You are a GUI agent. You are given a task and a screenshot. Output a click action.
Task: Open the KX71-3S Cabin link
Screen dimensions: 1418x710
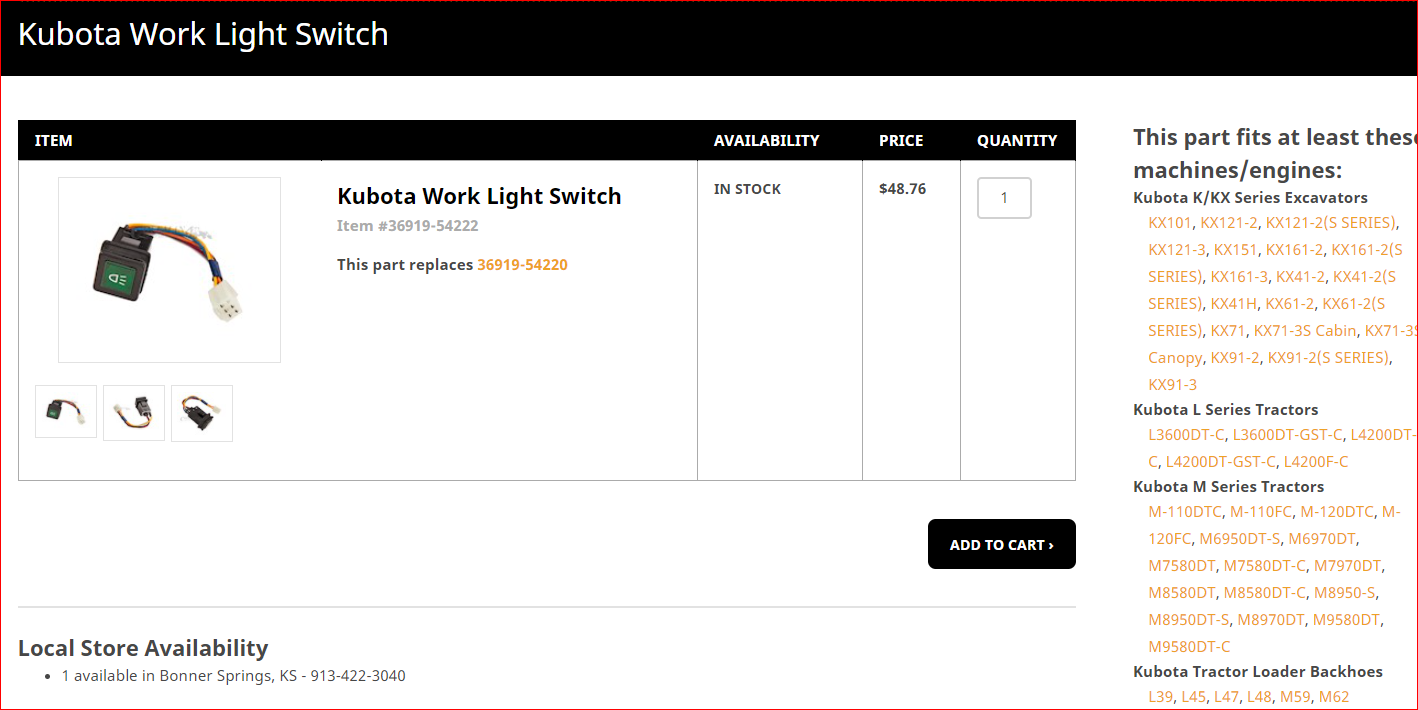pos(1305,331)
